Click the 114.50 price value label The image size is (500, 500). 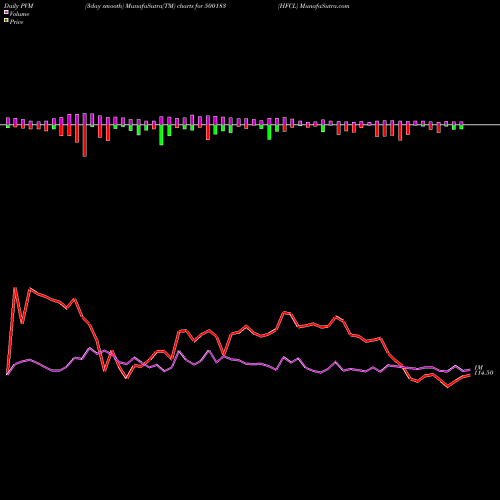click(484, 373)
